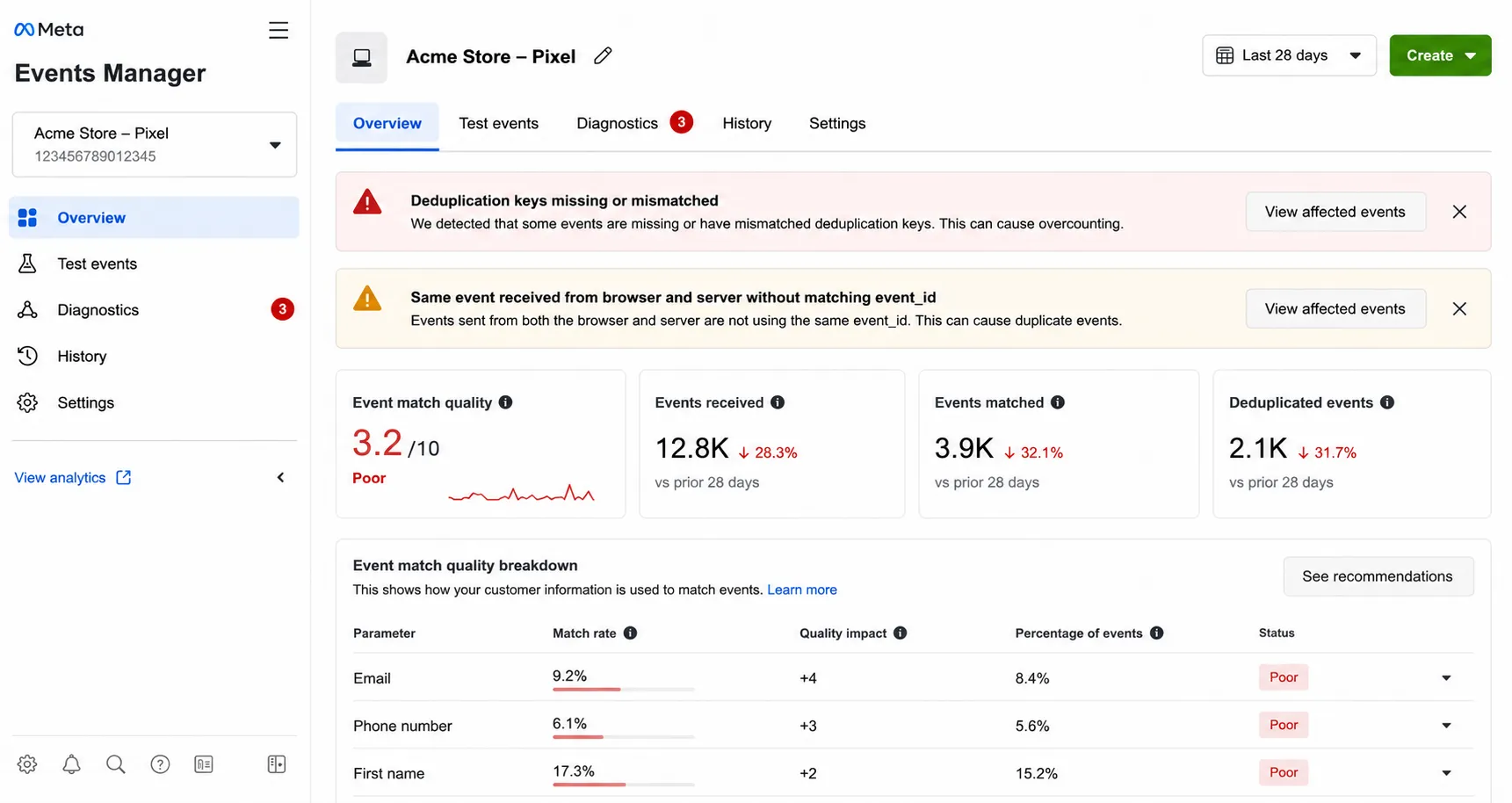Switch to the Test events tab
1512x803 pixels.
[499, 124]
